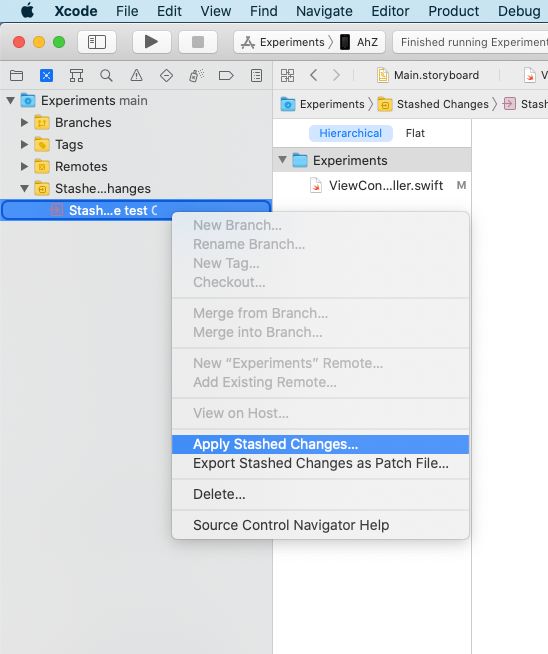Open the Xcode application menu
The image size is (548, 654).
(76, 11)
